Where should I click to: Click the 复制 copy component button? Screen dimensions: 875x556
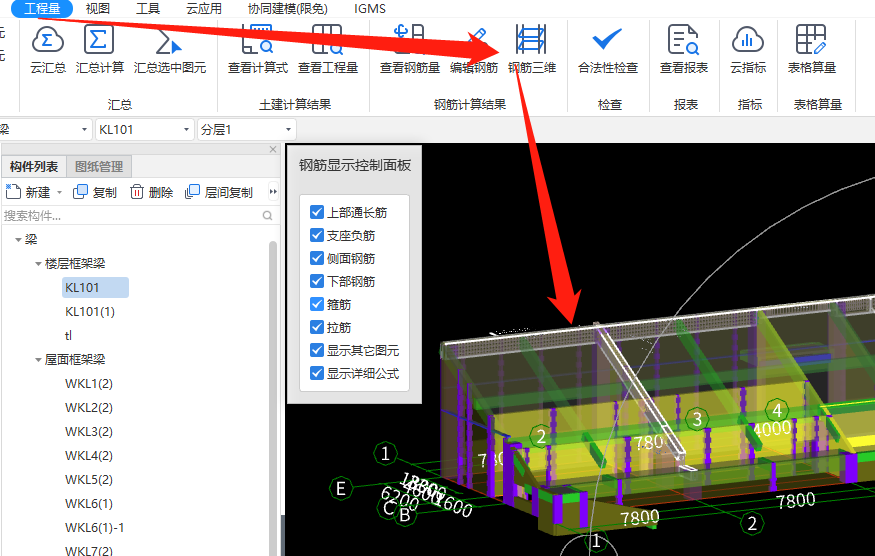click(x=95, y=192)
